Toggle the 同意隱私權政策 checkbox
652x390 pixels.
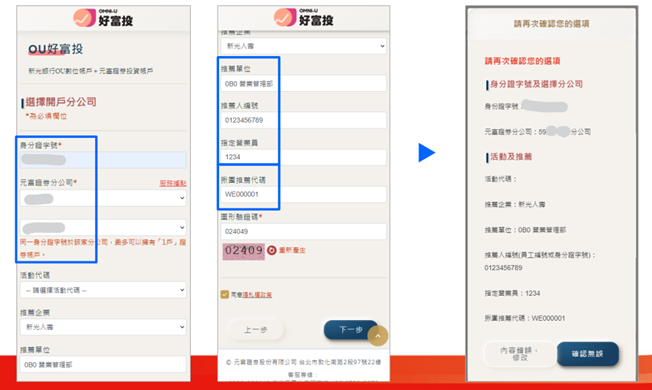[225, 294]
